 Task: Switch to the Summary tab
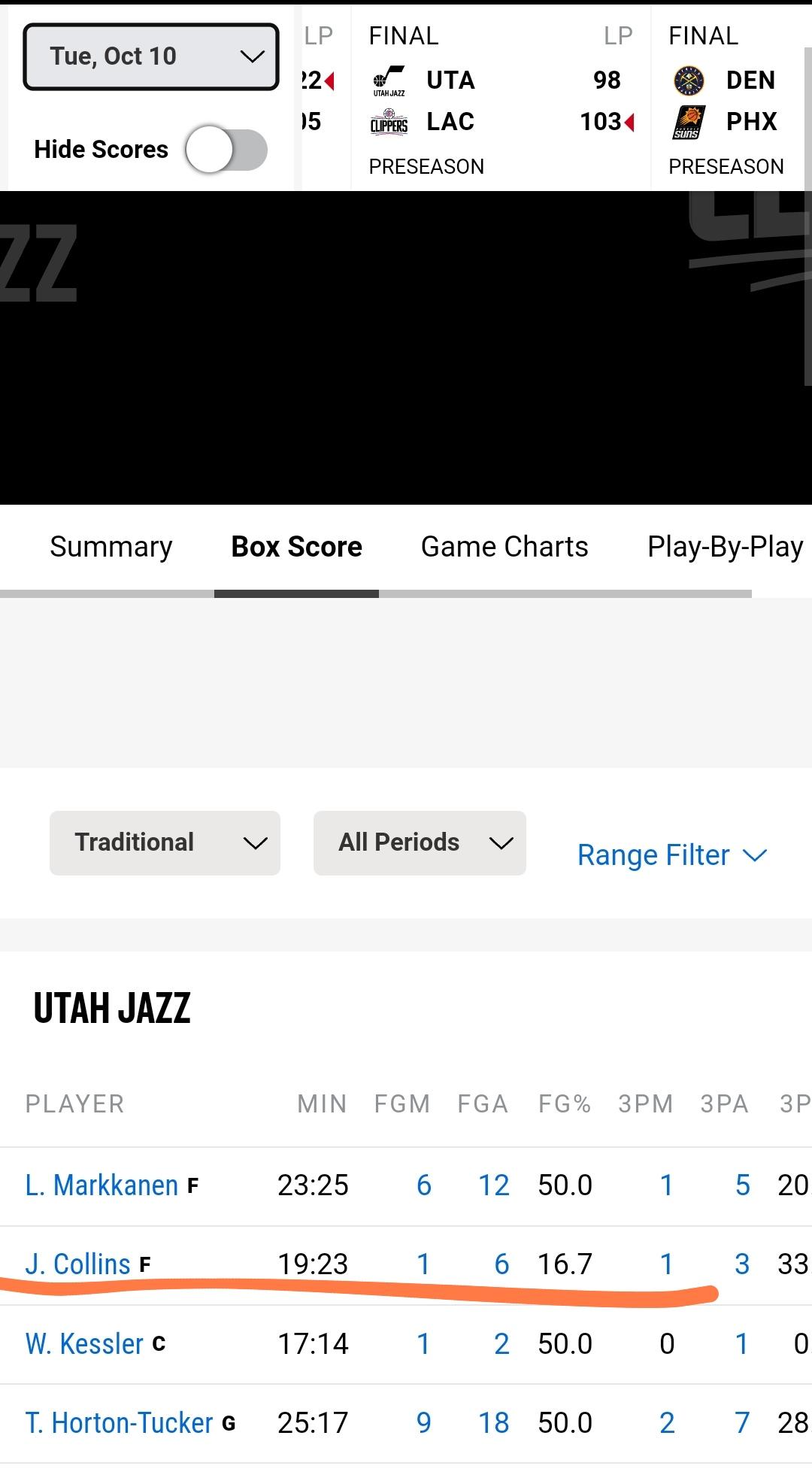pos(111,547)
